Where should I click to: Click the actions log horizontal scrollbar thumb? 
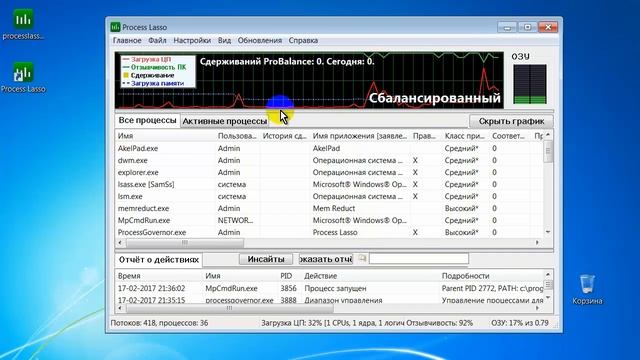point(229,308)
